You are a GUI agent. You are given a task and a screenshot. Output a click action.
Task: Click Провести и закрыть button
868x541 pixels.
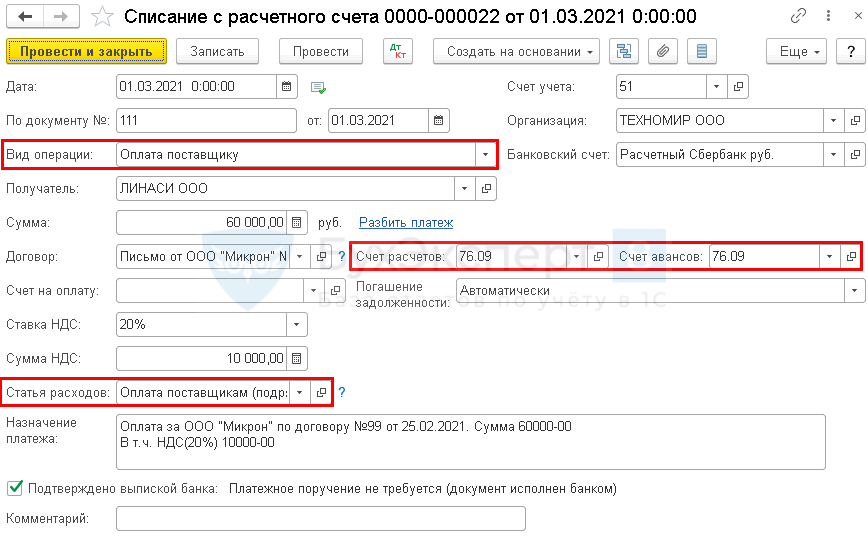(86, 51)
